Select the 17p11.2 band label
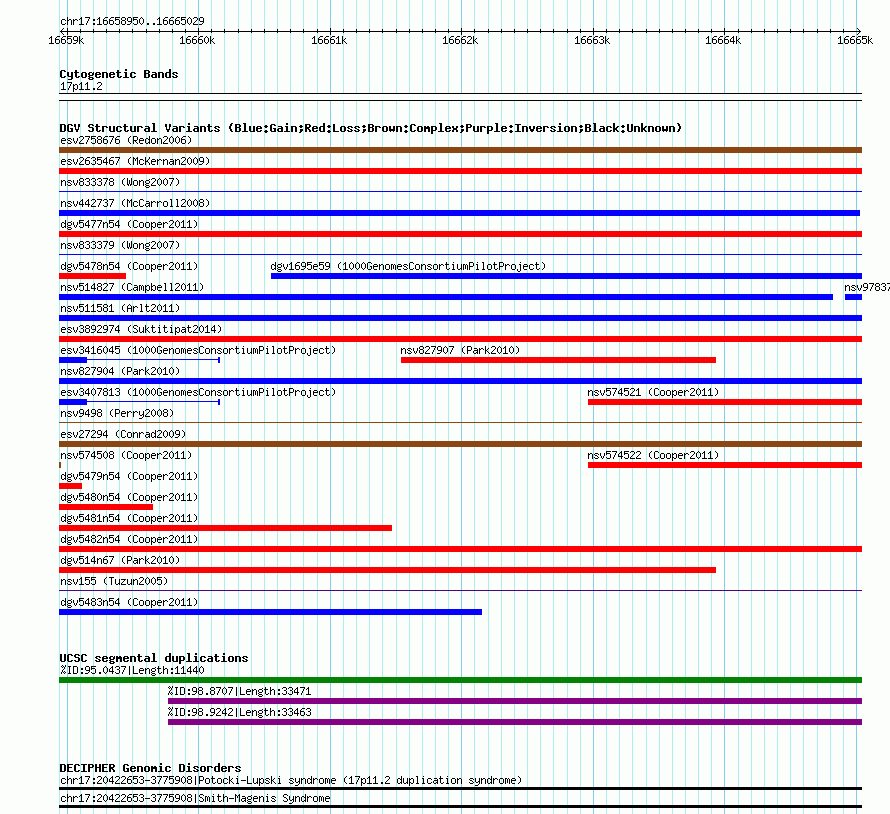The width and height of the screenshot is (890, 814). tap(81, 86)
